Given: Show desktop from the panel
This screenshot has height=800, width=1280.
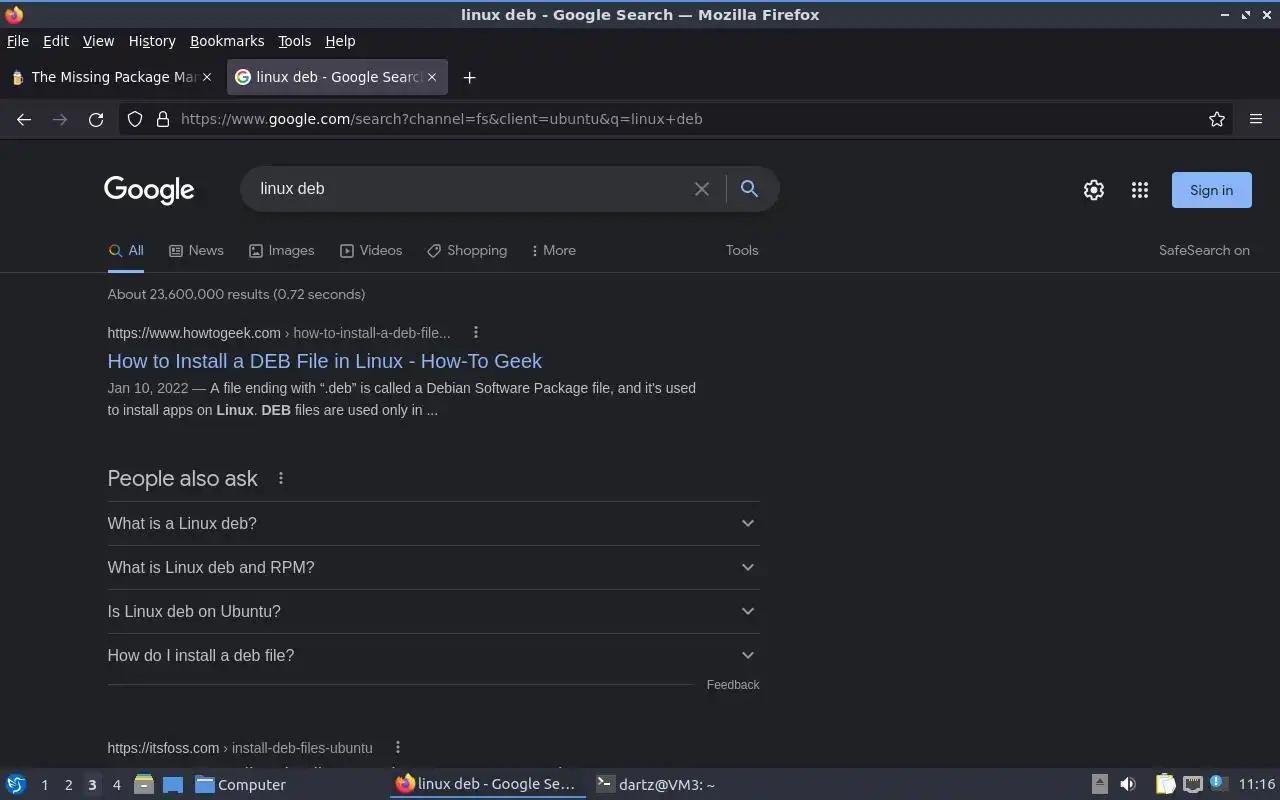Looking at the screenshot, I should (172, 784).
